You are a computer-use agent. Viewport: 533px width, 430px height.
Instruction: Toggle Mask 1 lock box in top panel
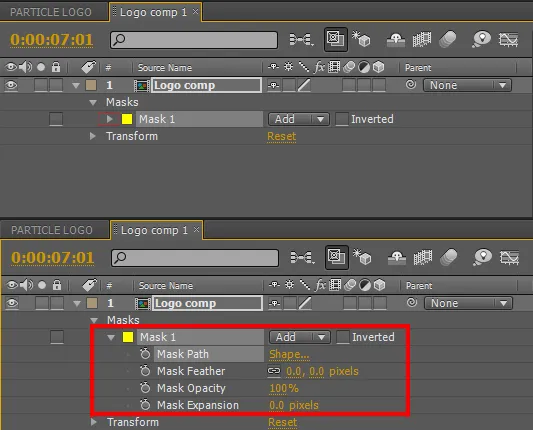[56, 119]
